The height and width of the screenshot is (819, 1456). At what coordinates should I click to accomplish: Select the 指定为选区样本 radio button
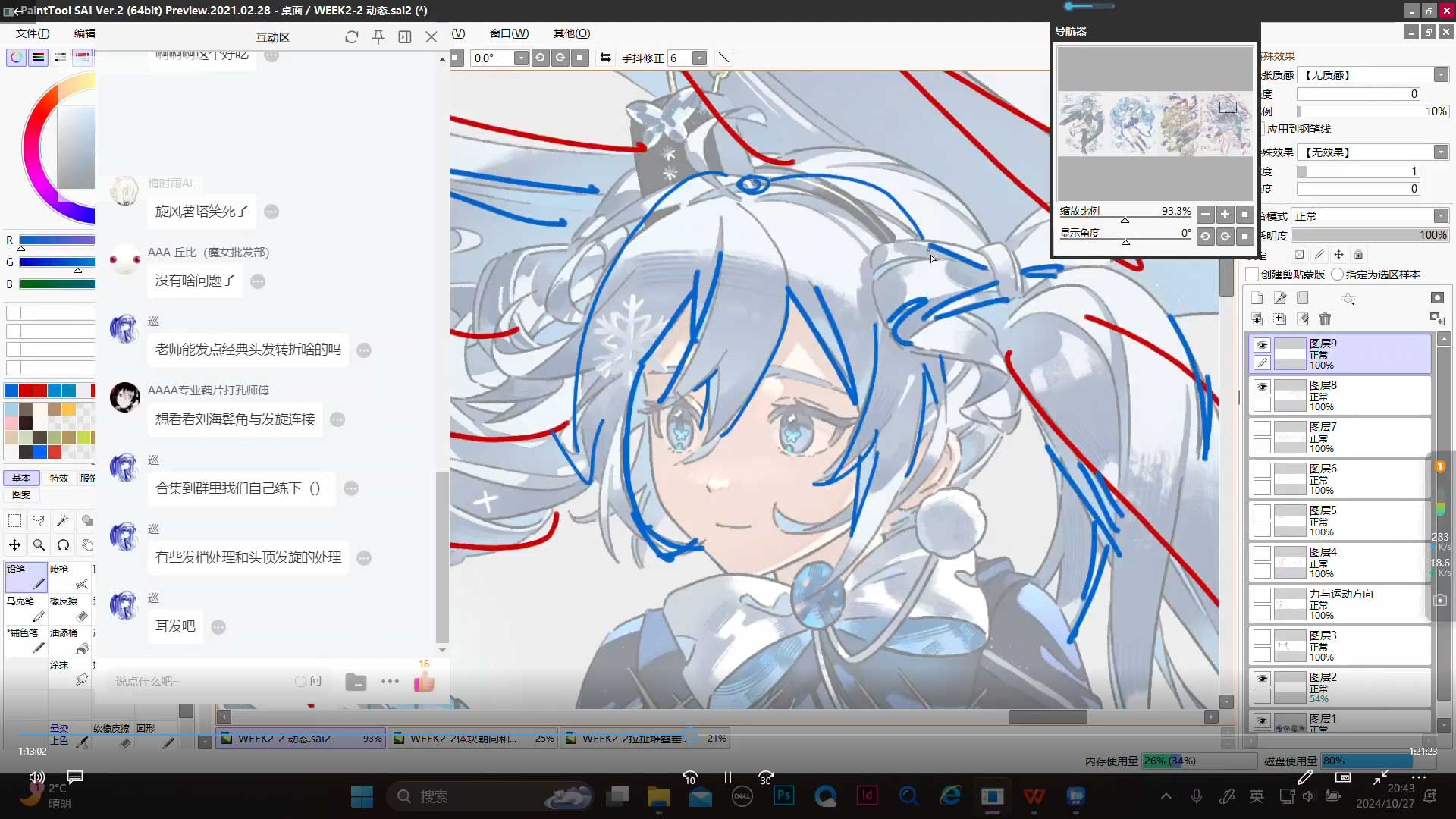[1338, 275]
